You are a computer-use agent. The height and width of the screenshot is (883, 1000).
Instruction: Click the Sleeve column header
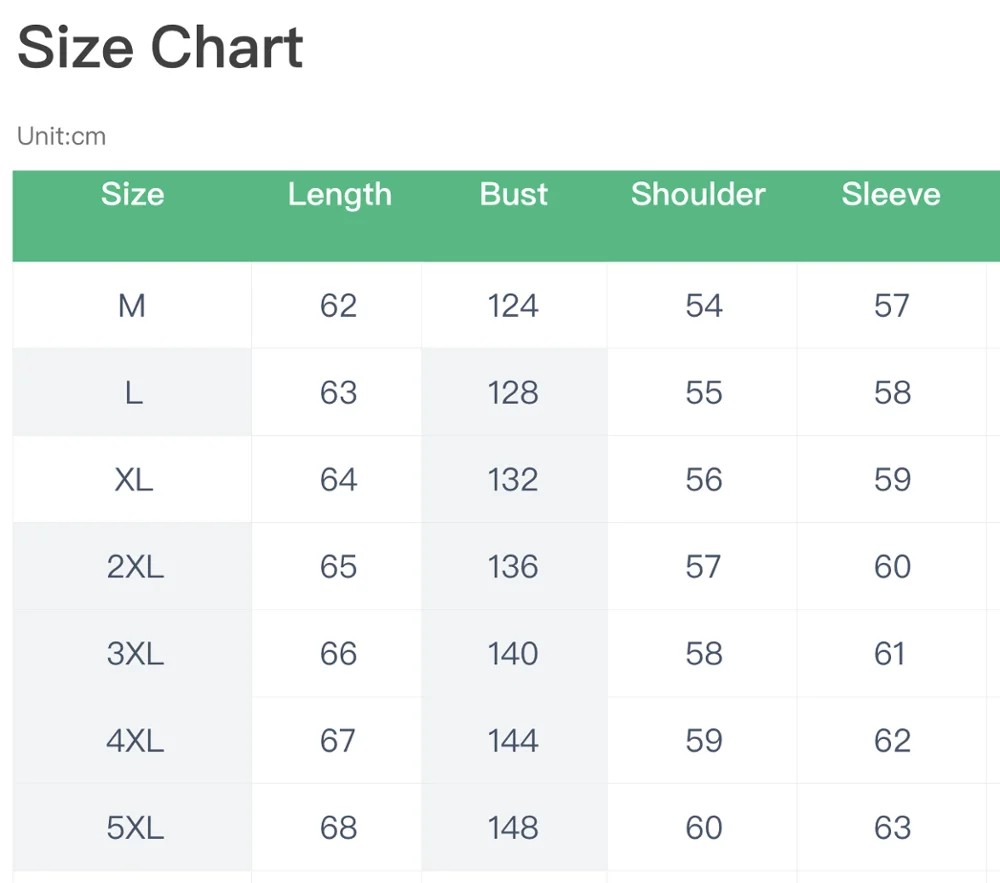coord(890,194)
